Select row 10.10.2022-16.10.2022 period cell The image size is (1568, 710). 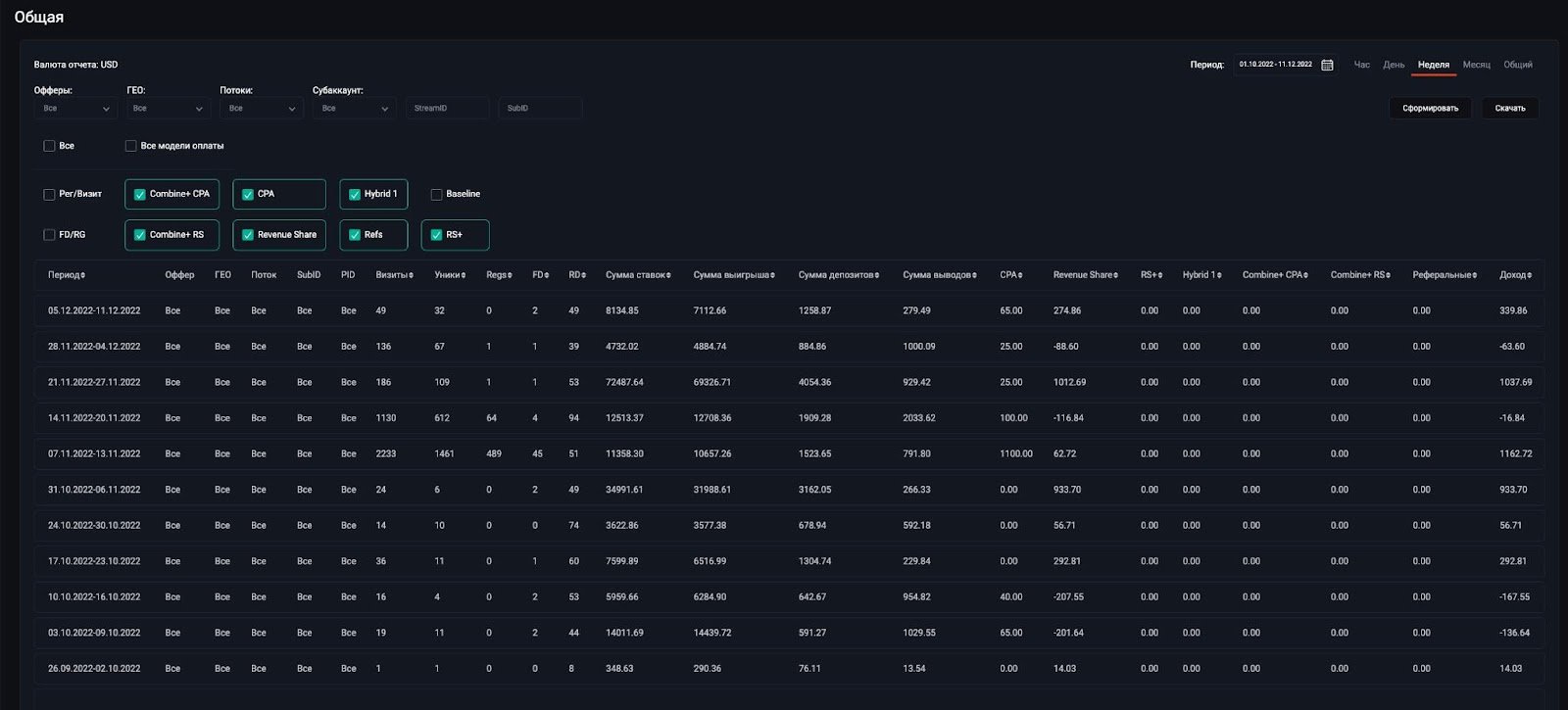coord(94,596)
